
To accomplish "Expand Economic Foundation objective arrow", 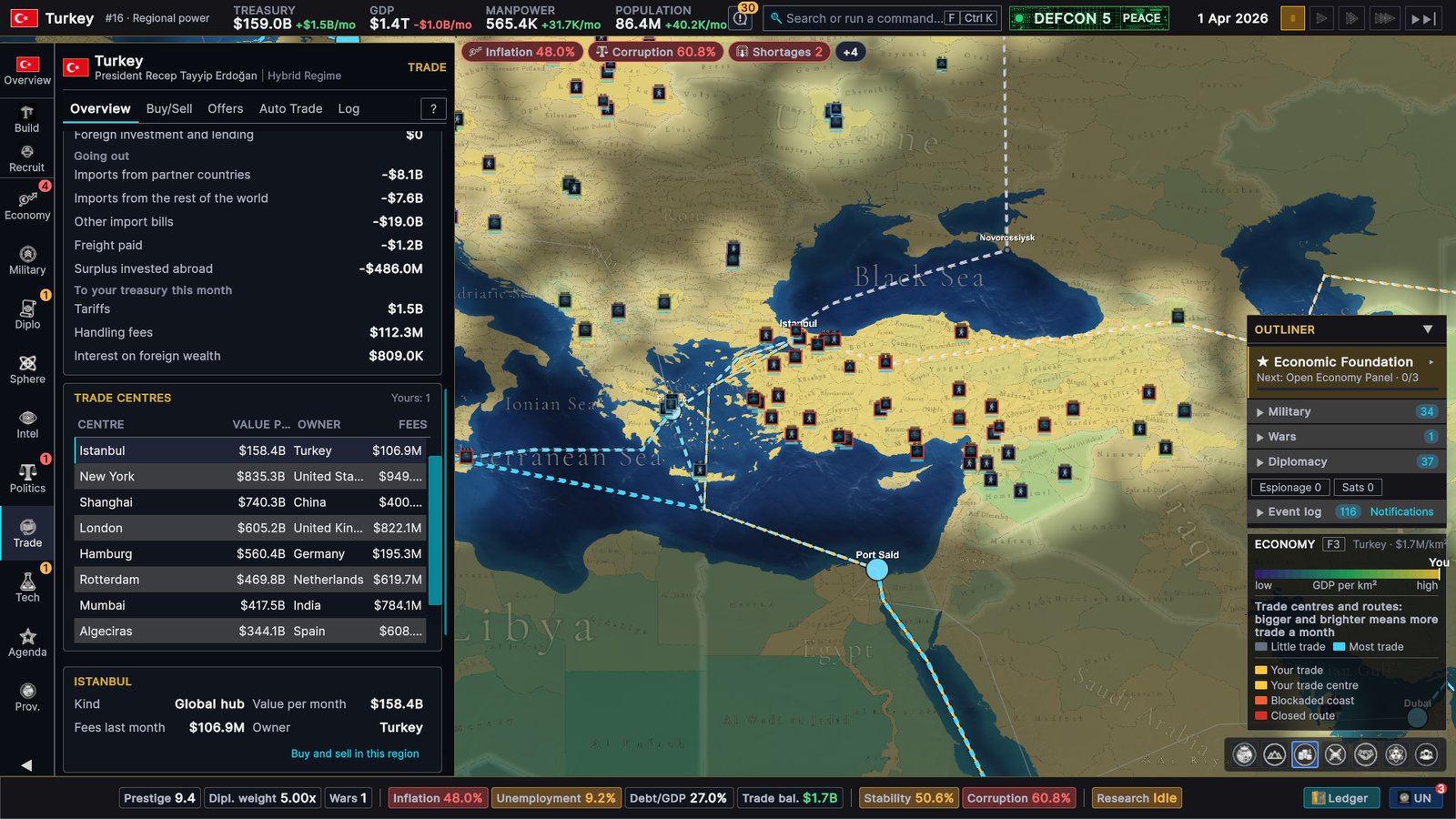I will click(1431, 362).
